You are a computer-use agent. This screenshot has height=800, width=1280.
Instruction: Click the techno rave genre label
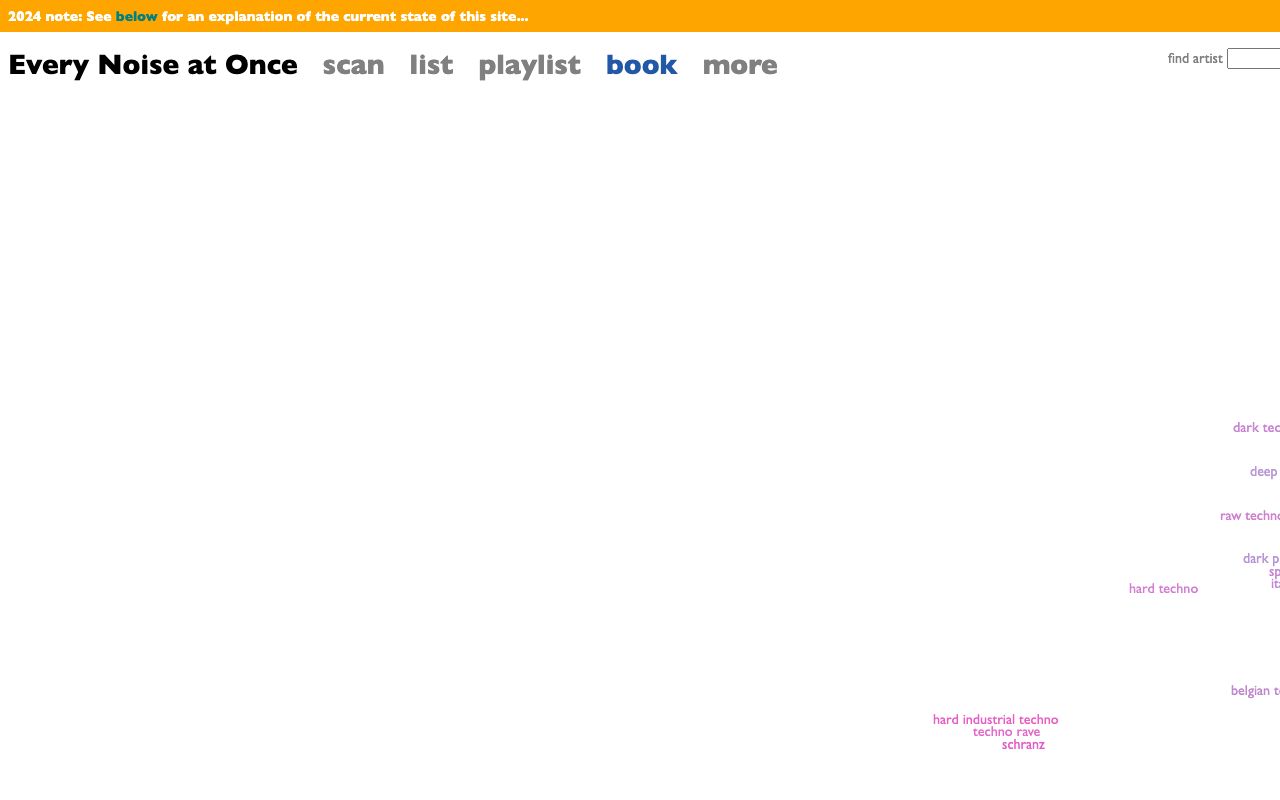click(x=1006, y=731)
